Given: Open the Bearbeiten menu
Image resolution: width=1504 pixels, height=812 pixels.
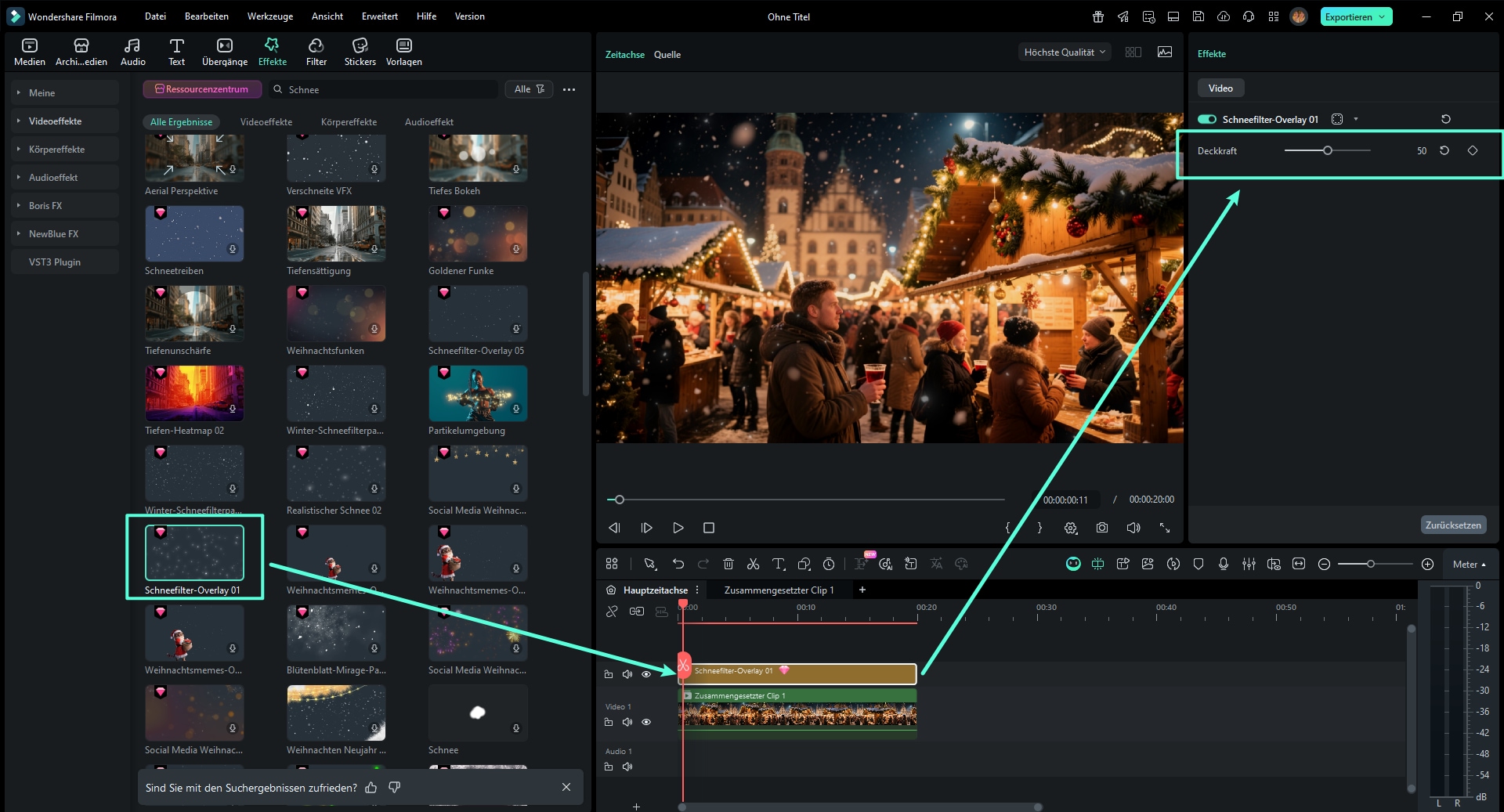Looking at the screenshot, I should tap(206, 16).
